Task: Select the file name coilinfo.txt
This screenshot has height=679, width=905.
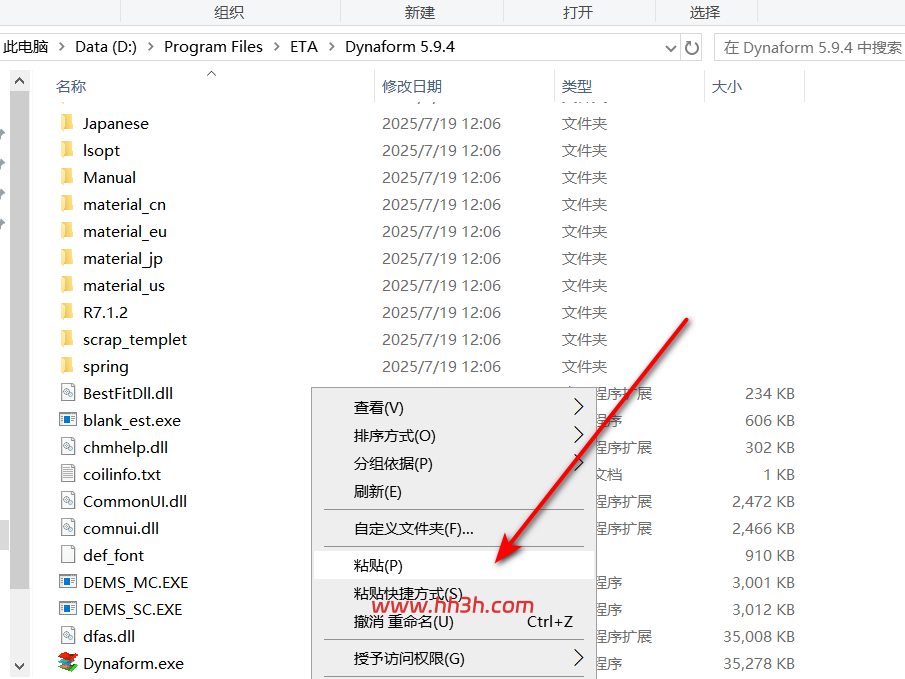Action: click(x=122, y=475)
